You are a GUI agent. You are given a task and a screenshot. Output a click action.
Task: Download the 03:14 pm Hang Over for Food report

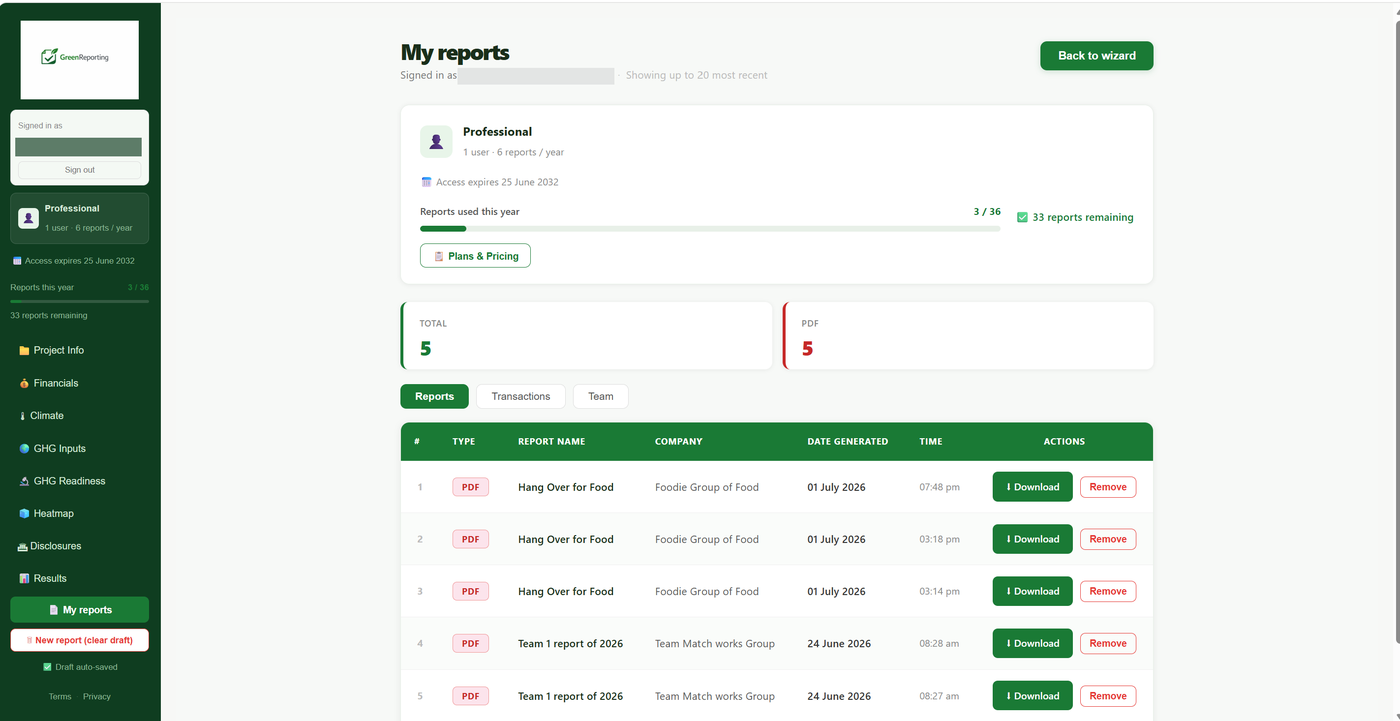pos(1033,591)
